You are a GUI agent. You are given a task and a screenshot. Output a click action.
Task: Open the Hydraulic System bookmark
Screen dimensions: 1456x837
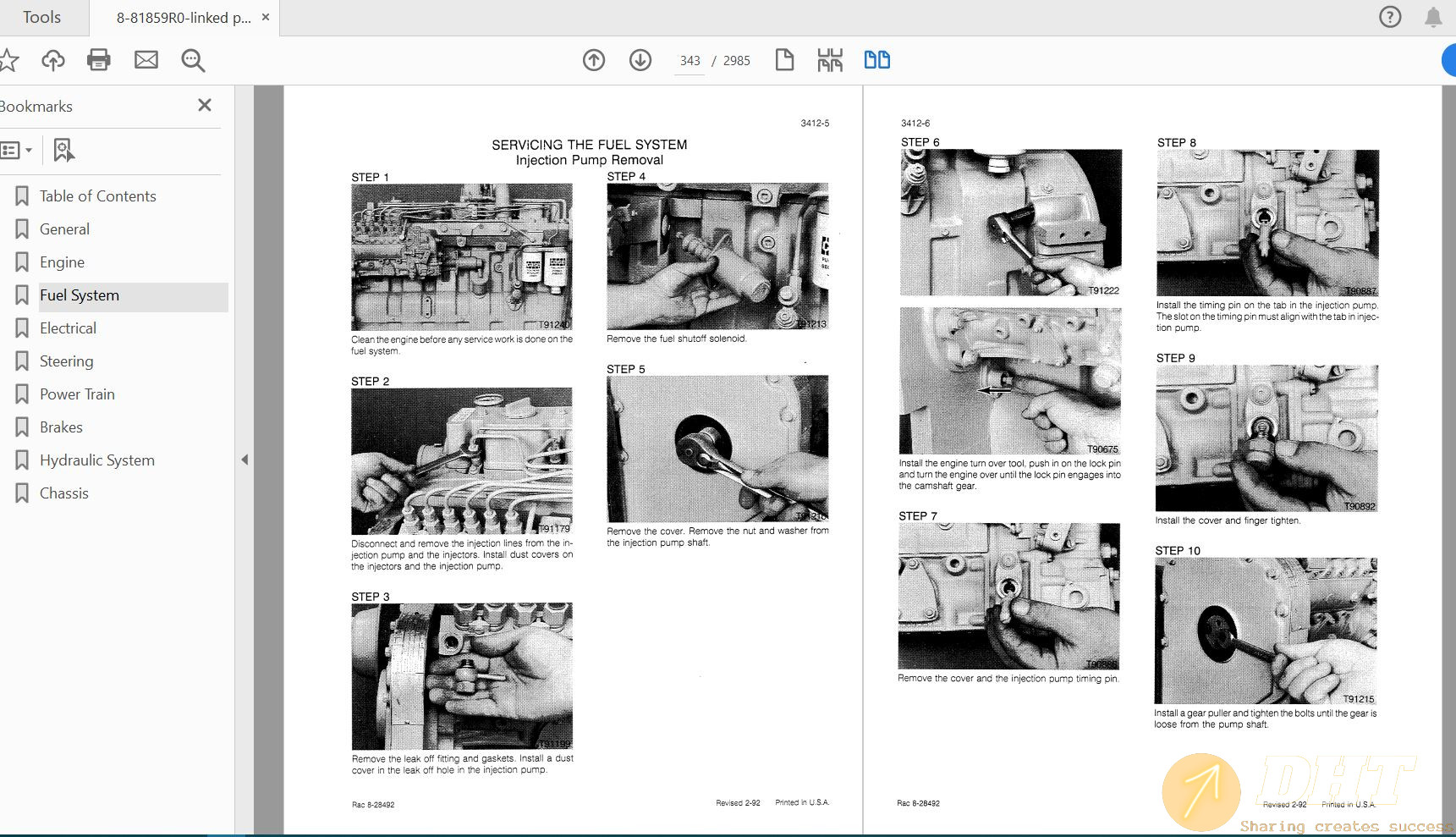click(97, 460)
